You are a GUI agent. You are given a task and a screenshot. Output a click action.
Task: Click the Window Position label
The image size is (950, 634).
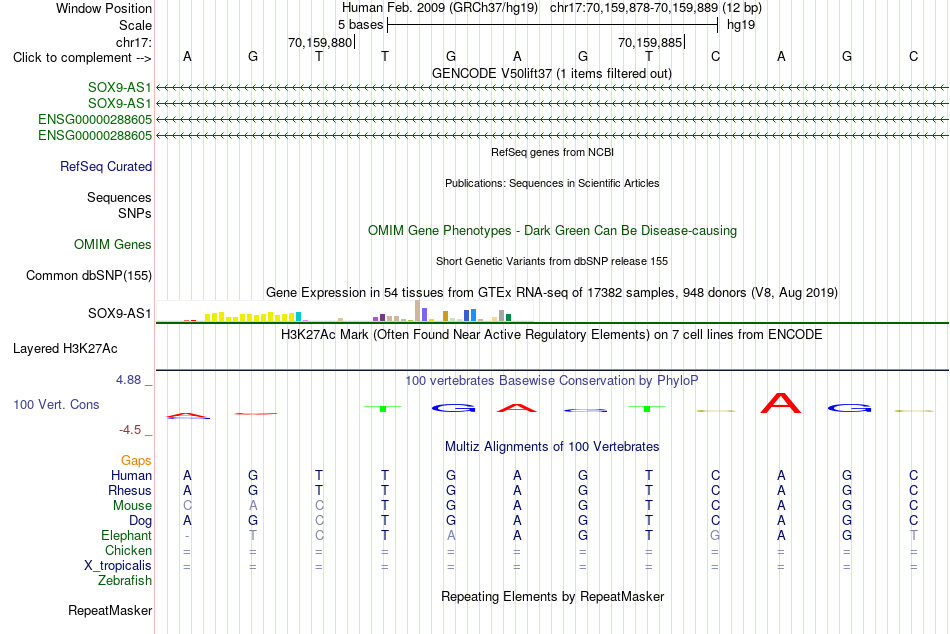click(104, 8)
